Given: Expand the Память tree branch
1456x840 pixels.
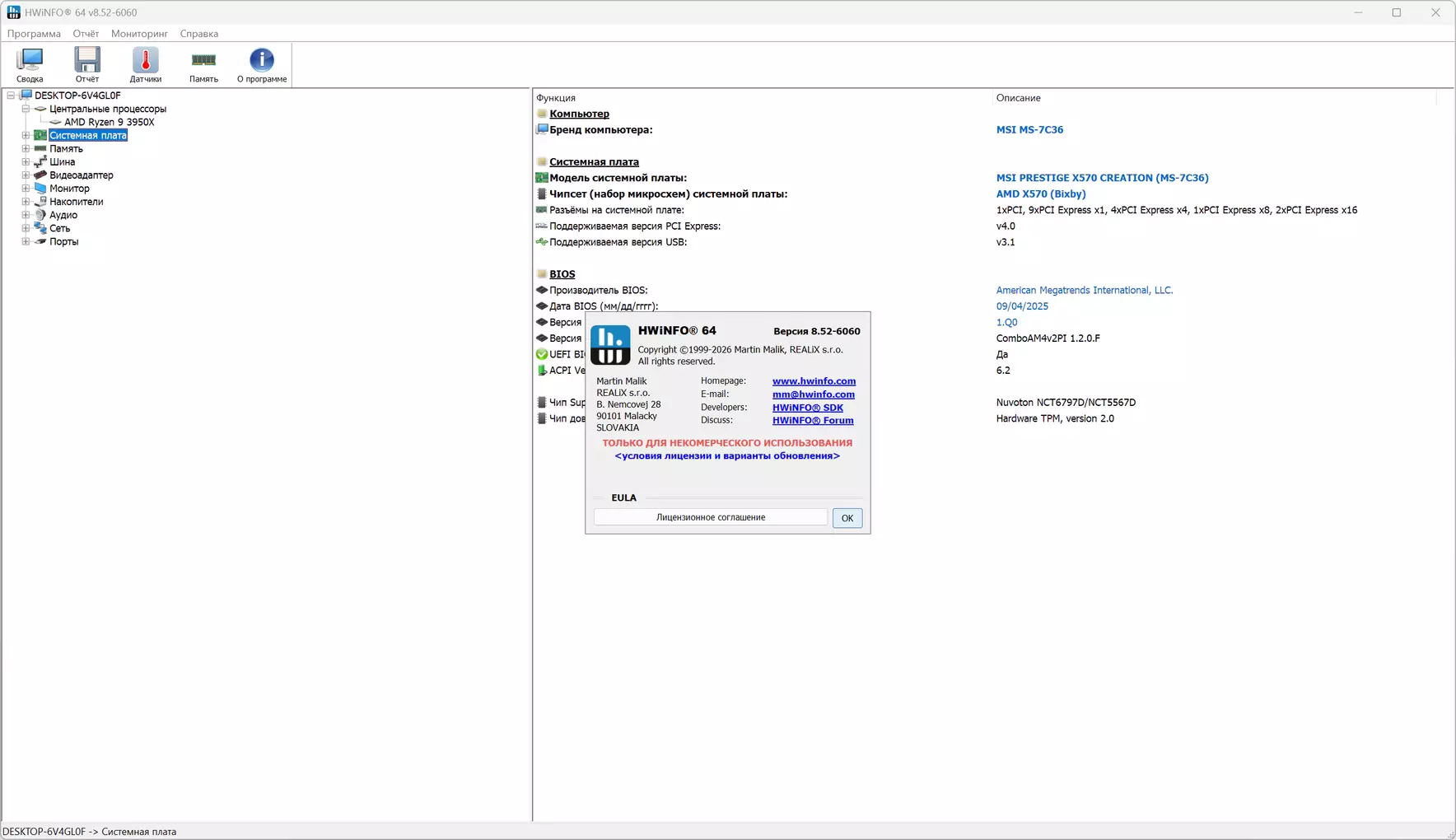Looking at the screenshot, I should click(26, 149).
